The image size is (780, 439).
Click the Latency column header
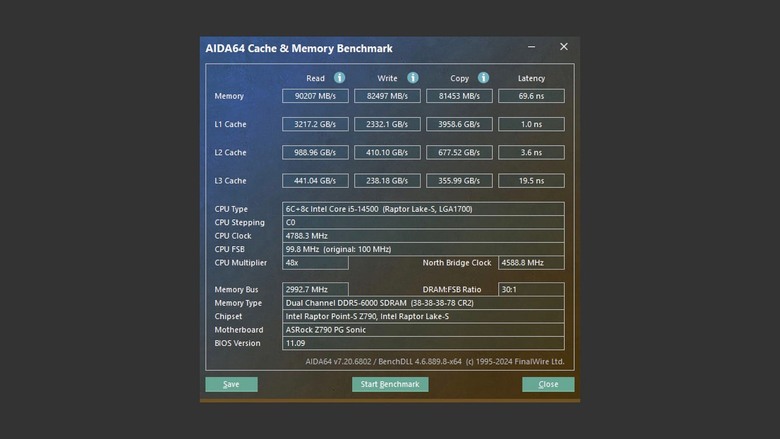pyautogui.click(x=531, y=78)
